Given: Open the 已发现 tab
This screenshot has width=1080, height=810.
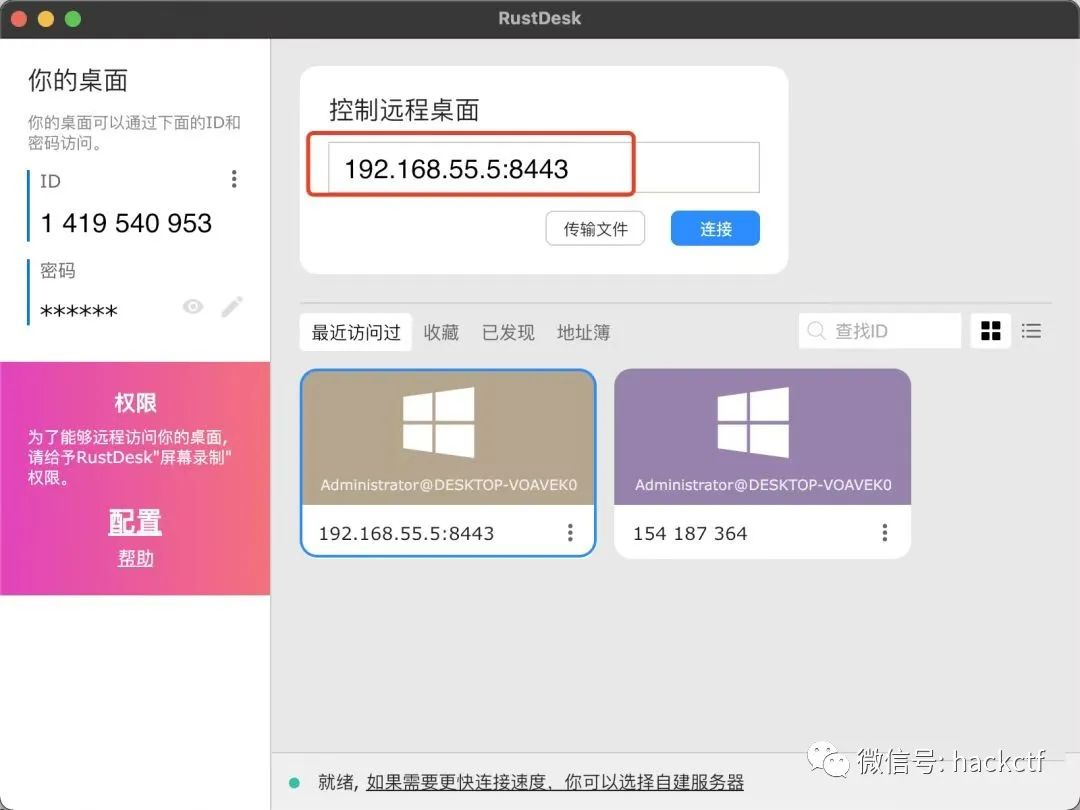Looking at the screenshot, I should coord(508,332).
